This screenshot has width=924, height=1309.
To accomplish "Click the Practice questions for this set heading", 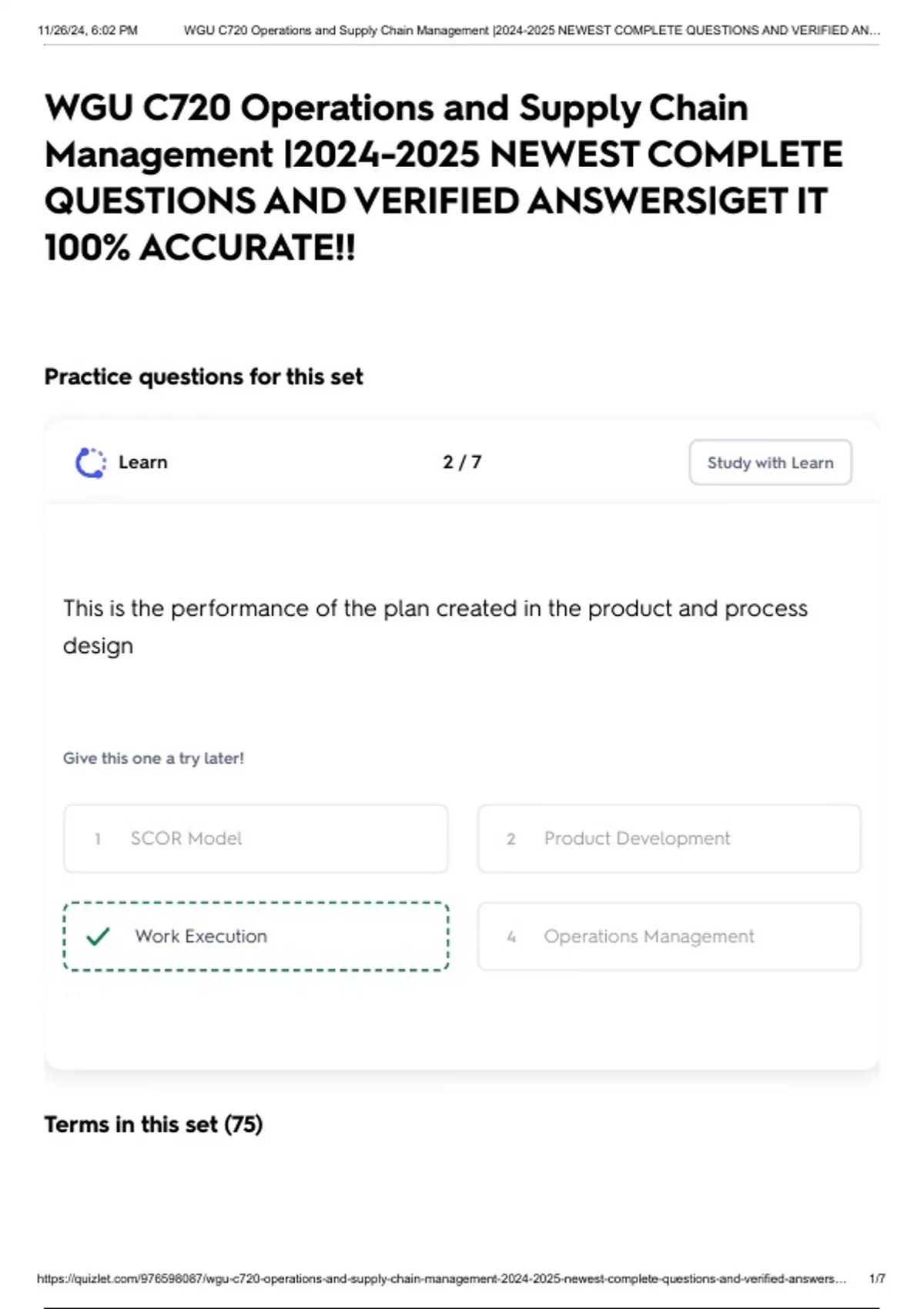I will tap(203, 377).
